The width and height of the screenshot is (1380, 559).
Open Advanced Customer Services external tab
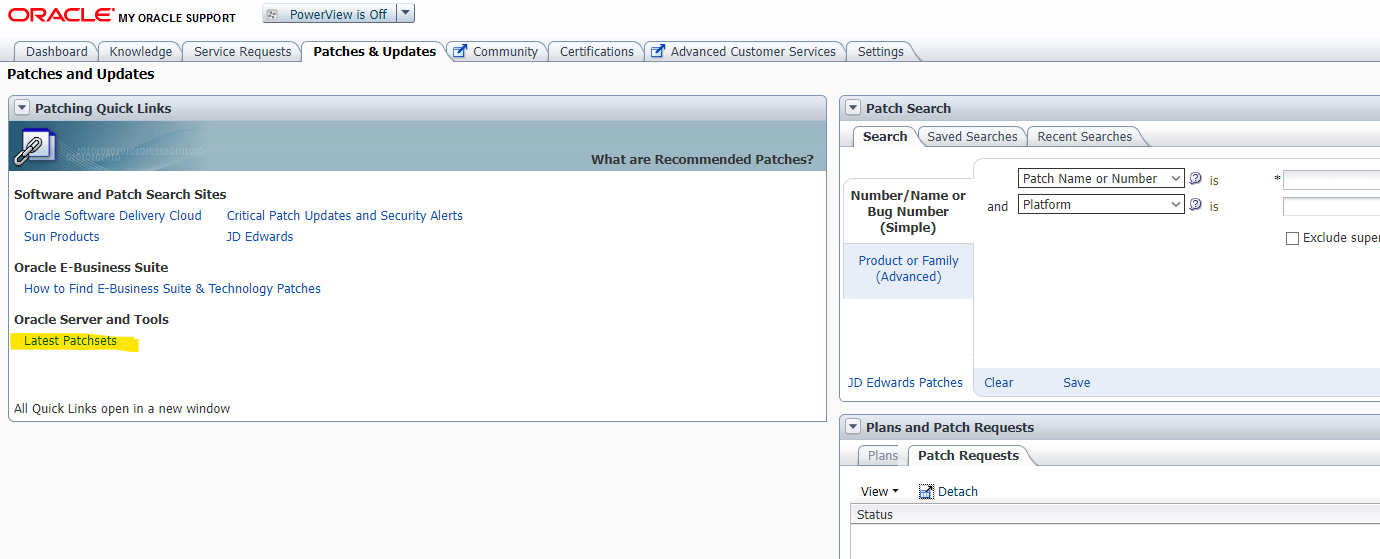pos(743,51)
